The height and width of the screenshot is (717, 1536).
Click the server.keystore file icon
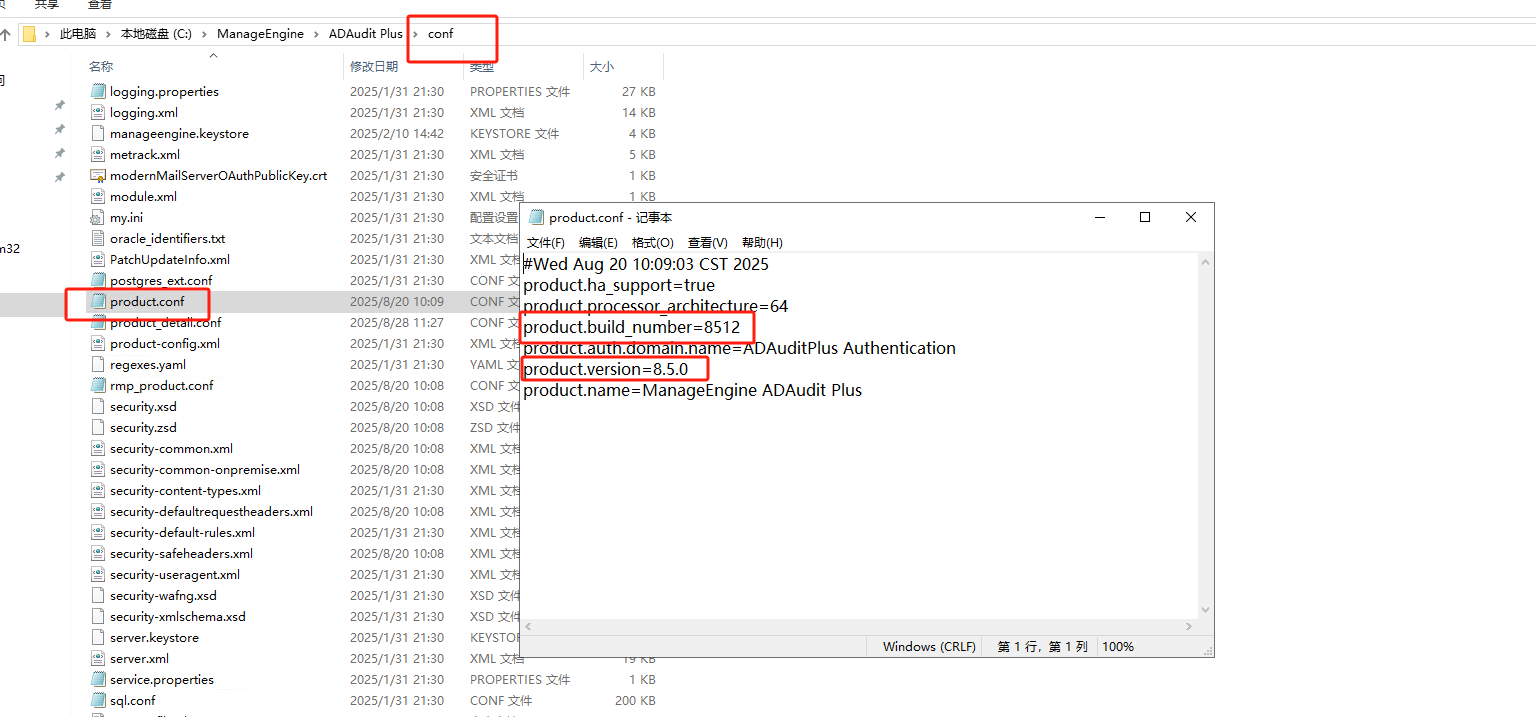tap(97, 637)
